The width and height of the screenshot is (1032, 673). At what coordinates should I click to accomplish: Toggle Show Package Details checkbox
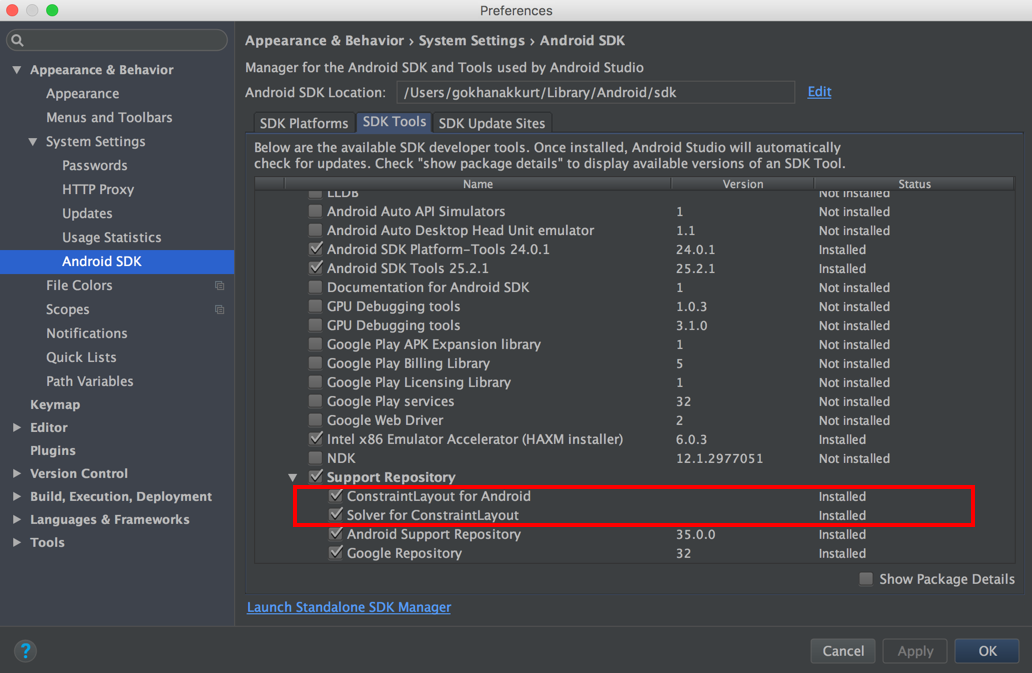pos(866,579)
